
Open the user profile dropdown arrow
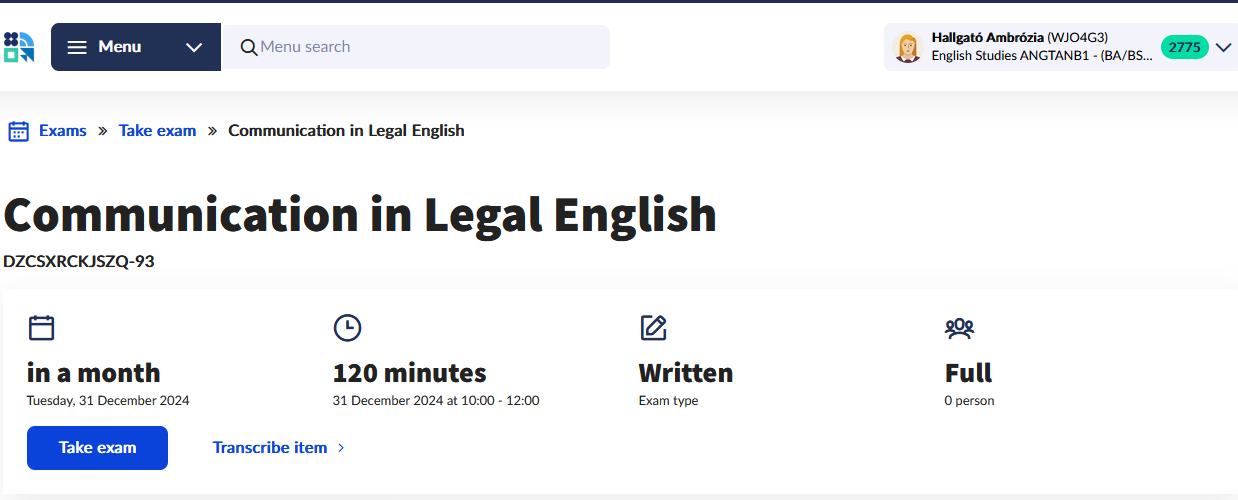point(1224,47)
